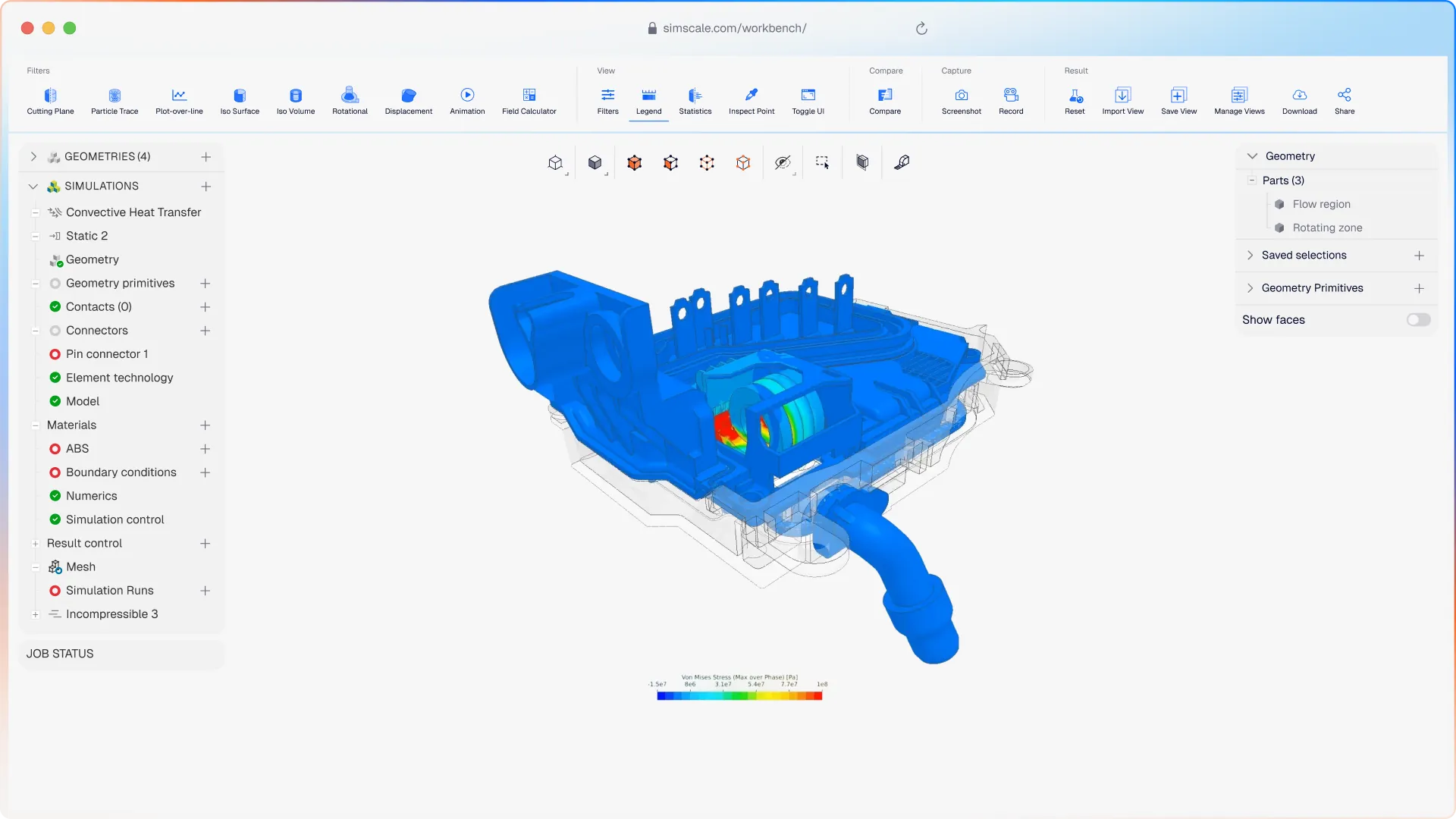Share the project results

pos(1345,101)
